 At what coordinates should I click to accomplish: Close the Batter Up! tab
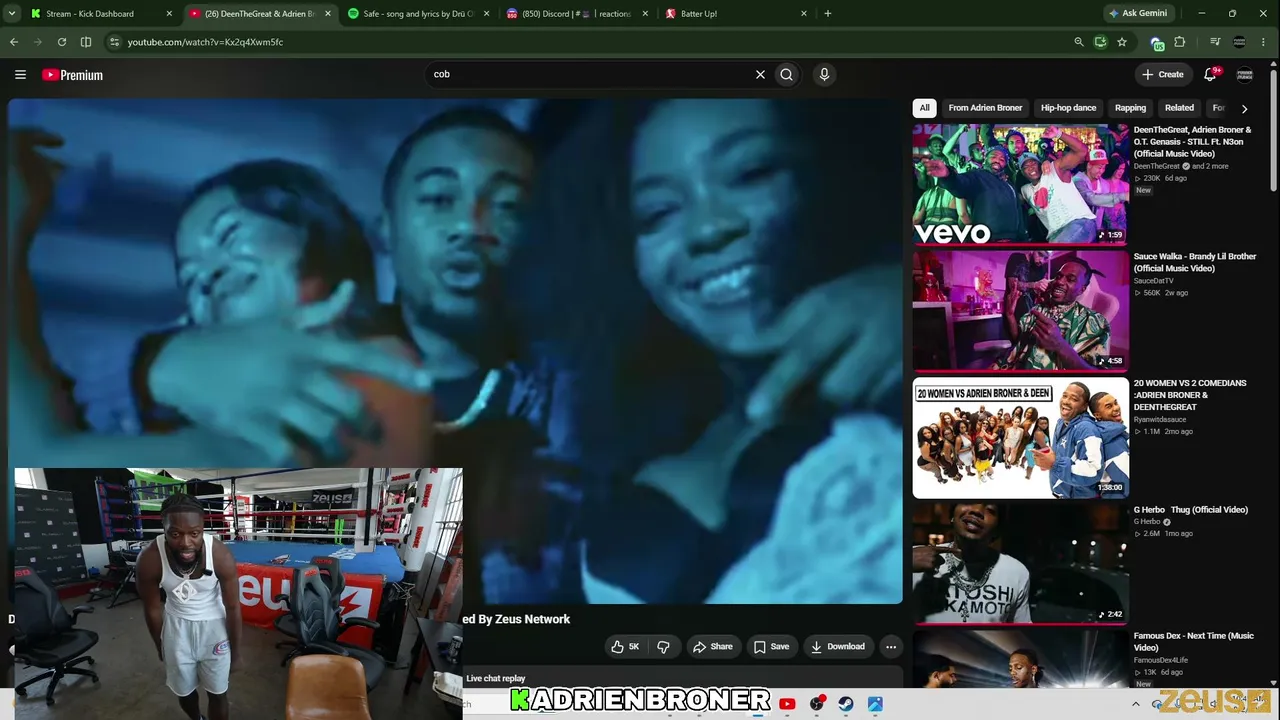coord(804,14)
